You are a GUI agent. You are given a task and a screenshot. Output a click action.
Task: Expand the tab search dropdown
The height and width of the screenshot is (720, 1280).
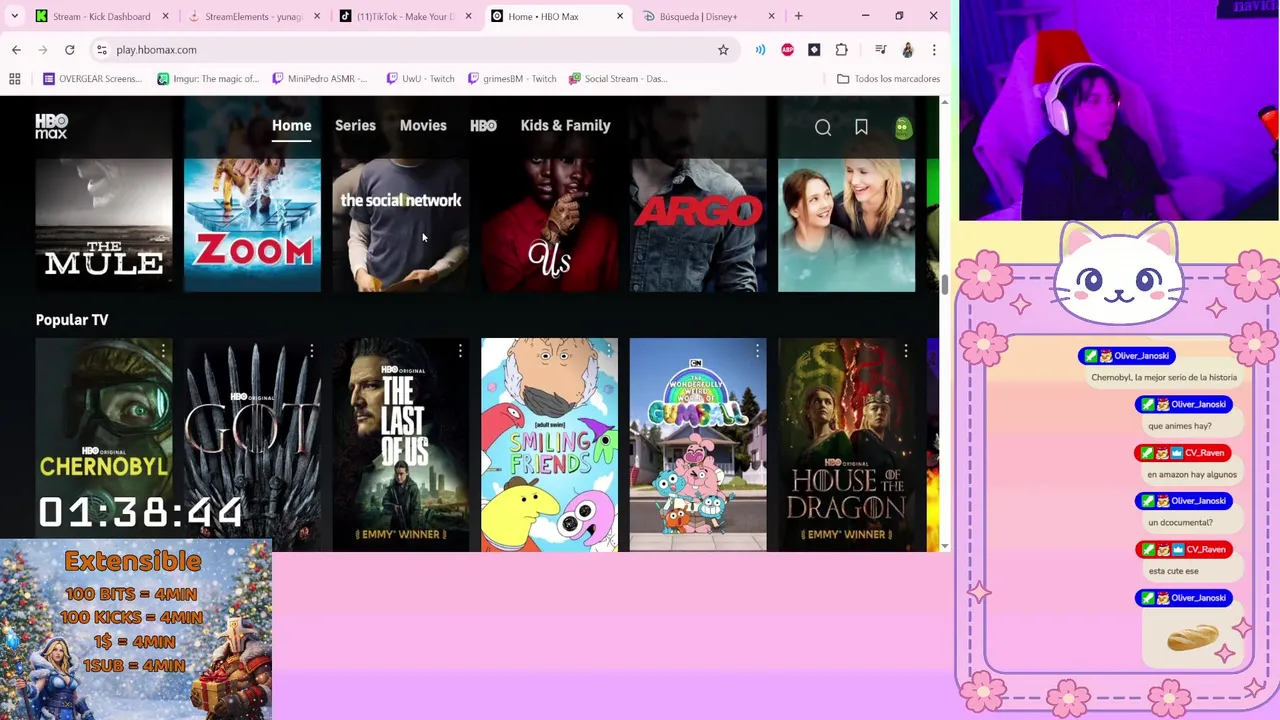point(14,16)
